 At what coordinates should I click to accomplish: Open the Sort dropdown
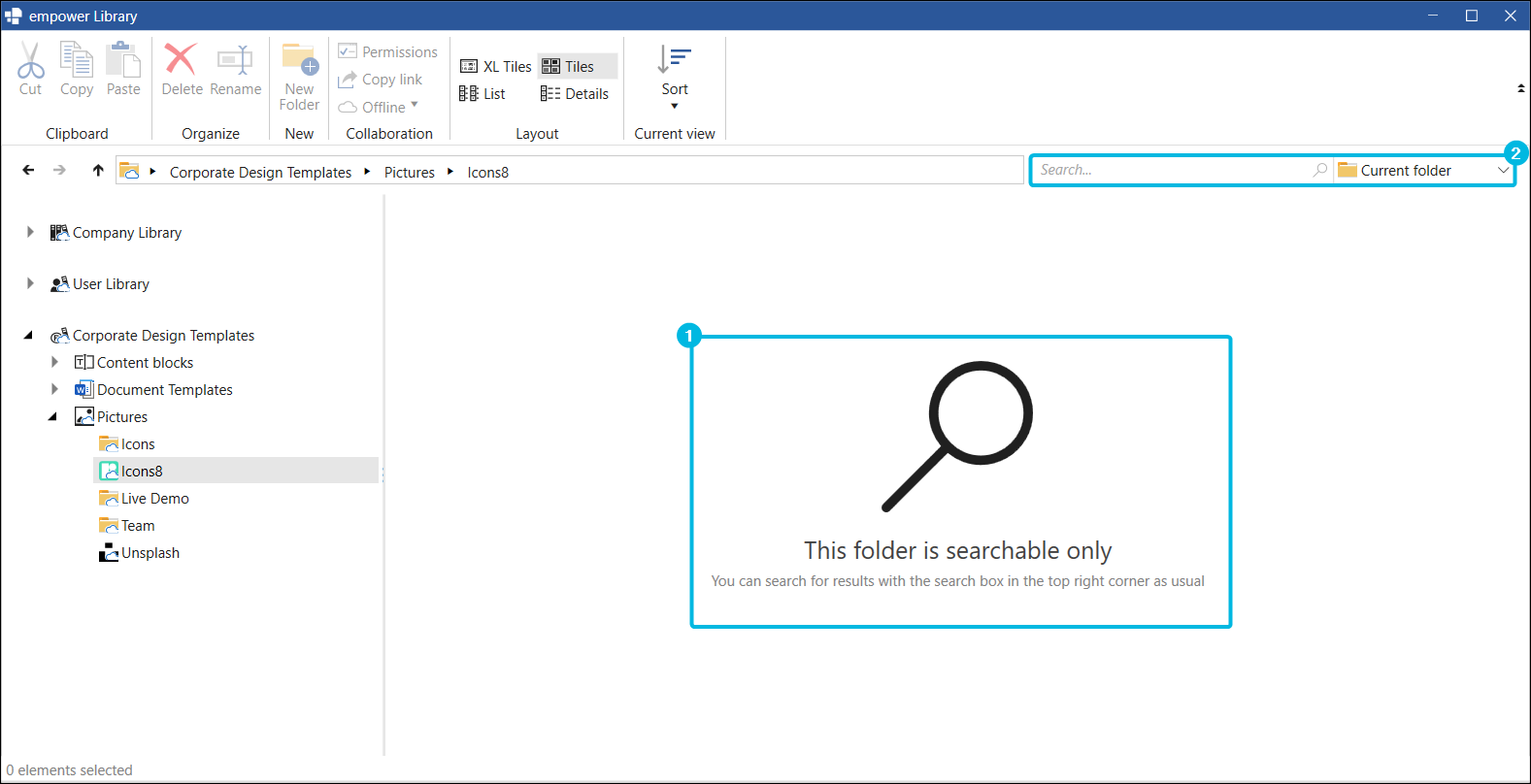point(675,77)
